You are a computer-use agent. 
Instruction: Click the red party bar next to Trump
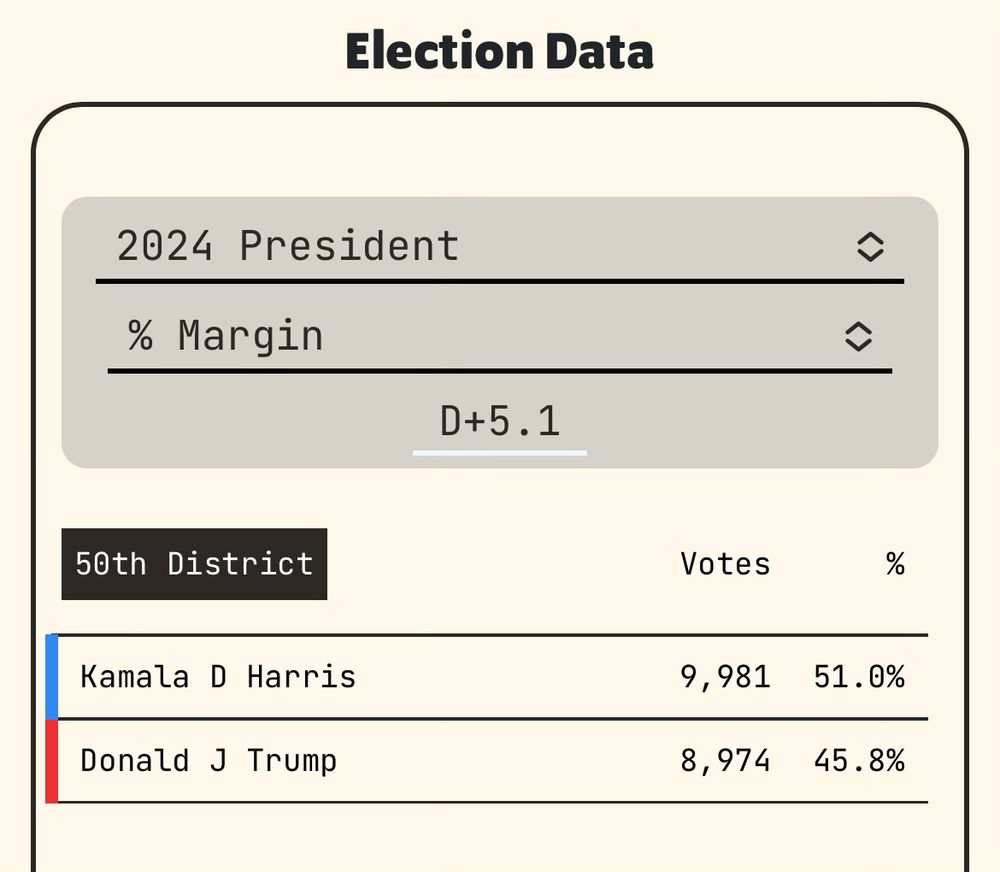click(x=52, y=762)
